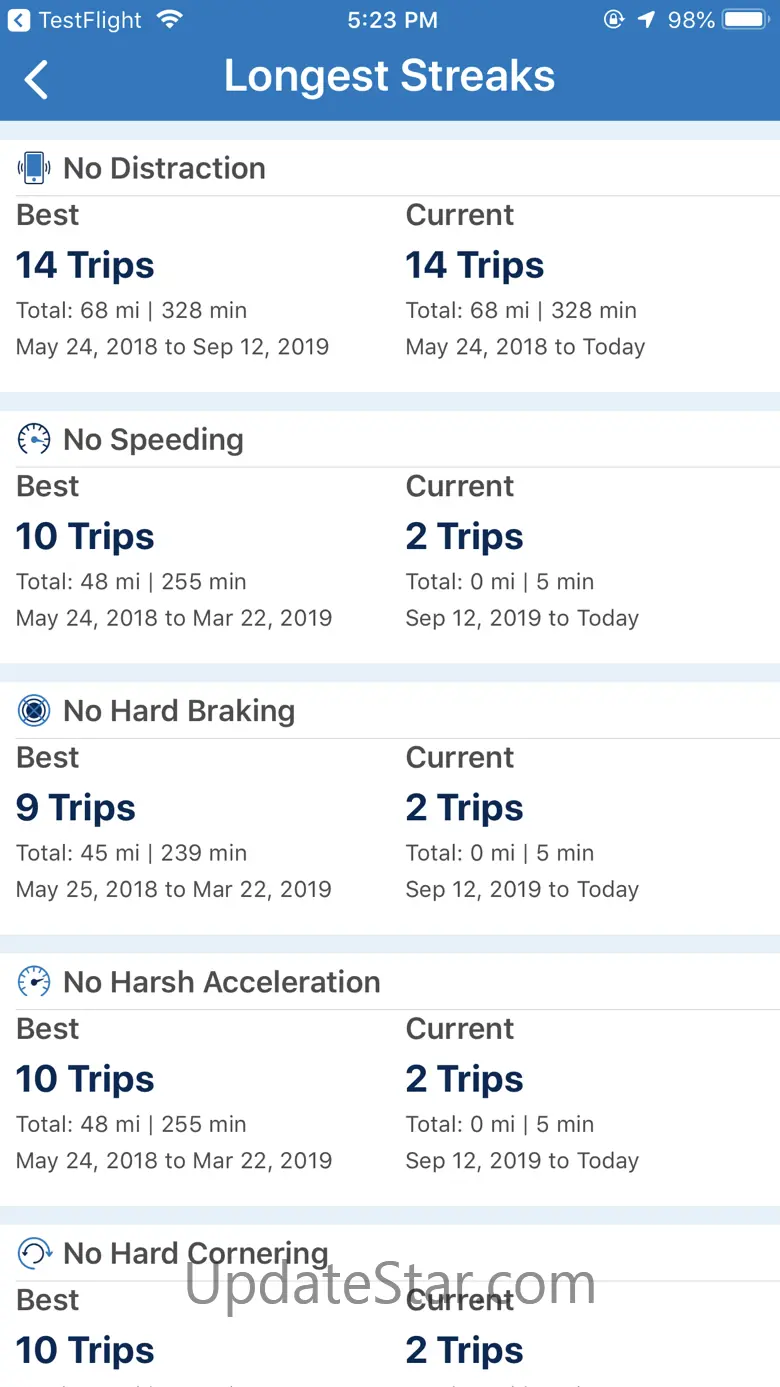Tap the battery icon in status bar
Image resolution: width=780 pixels, height=1387 pixels.
tap(745, 20)
